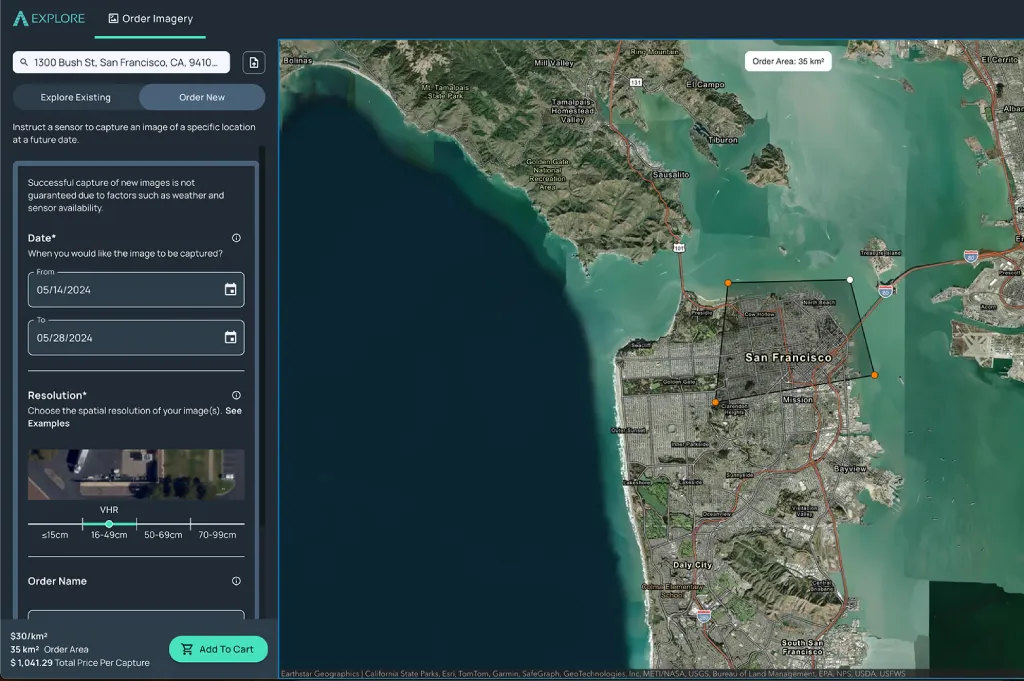Click the orange polygon vertex near Golden Gate Park
Screen dimensions: 1024x681
(715, 403)
